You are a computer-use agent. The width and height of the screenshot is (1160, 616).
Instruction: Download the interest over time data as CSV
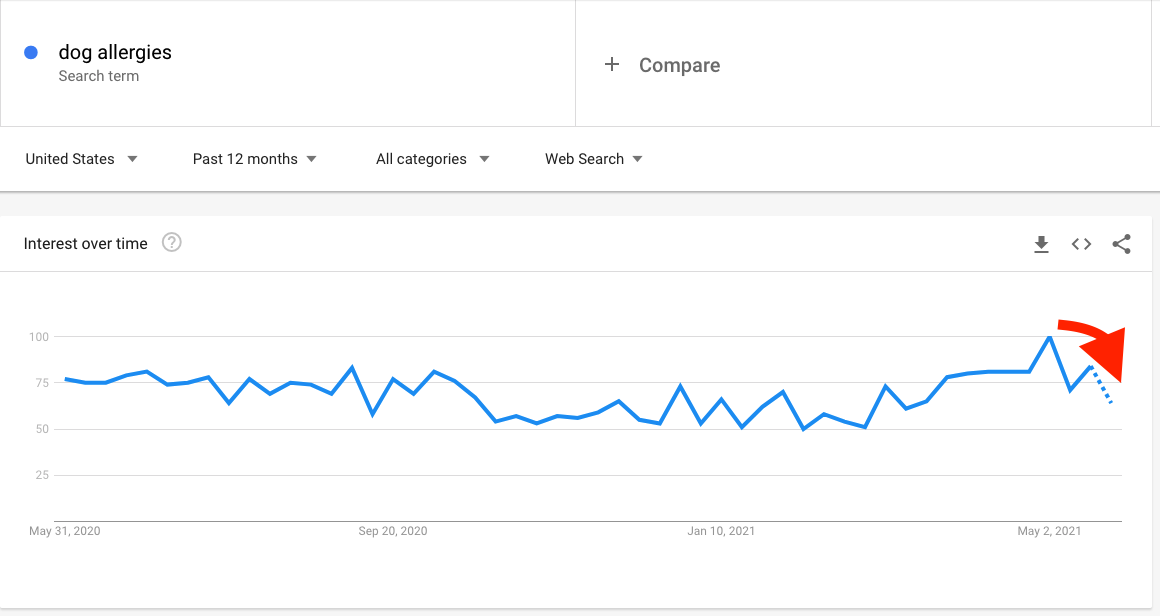pos(1041,244)
